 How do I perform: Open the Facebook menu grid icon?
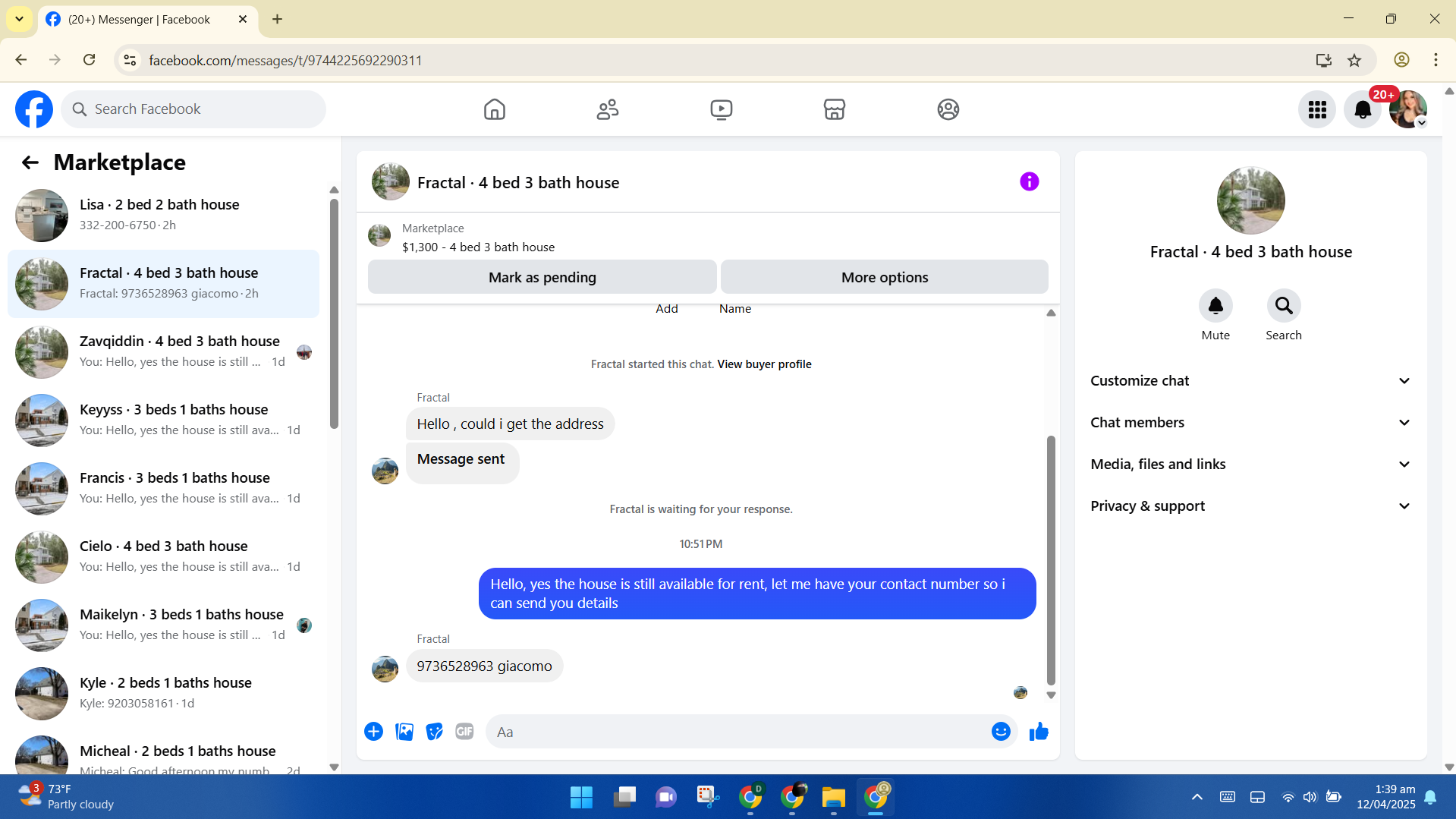(x=1317, y=109)
